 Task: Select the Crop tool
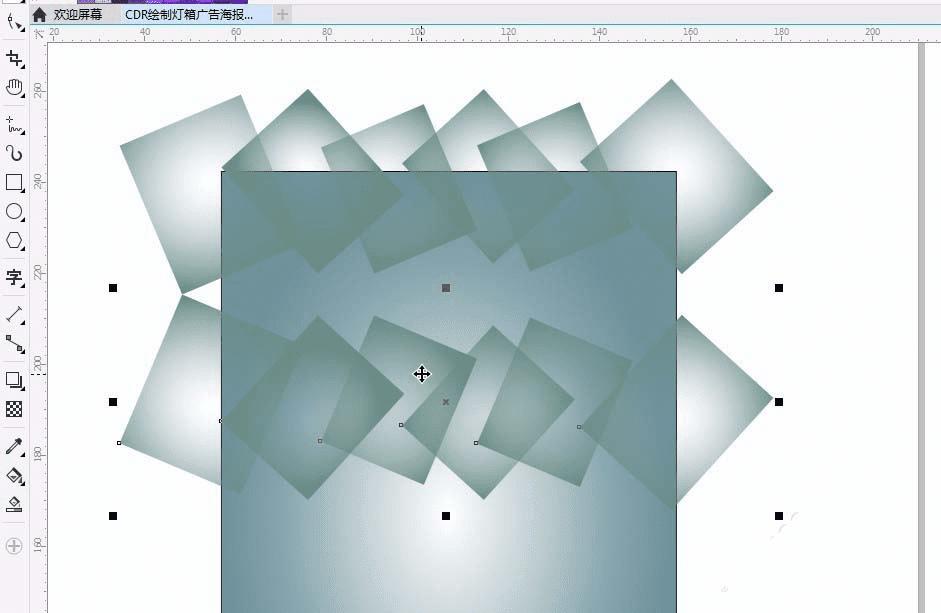(x=14, y=58)
